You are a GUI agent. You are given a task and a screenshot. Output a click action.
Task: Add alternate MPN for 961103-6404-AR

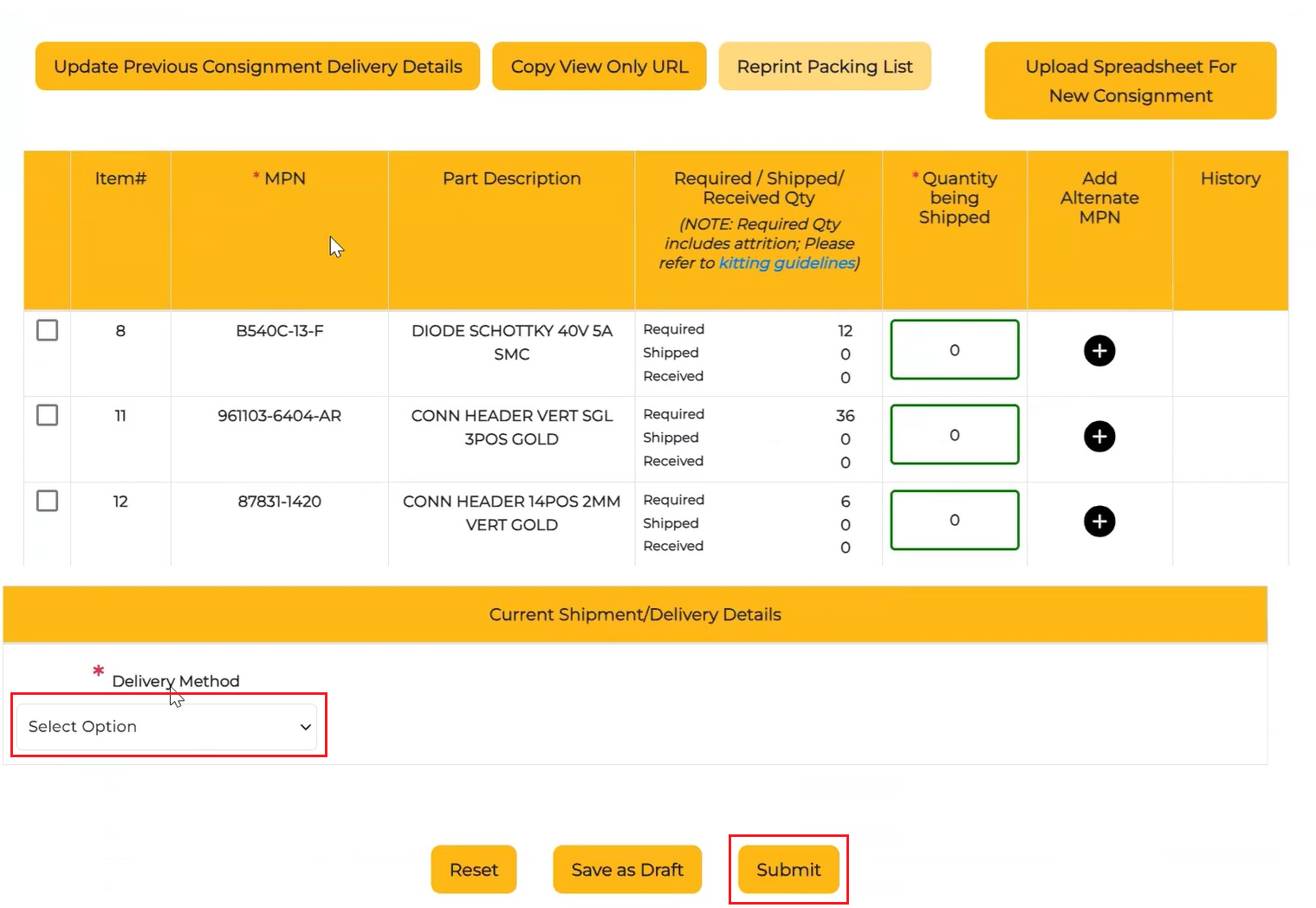tap(1099, 437)
